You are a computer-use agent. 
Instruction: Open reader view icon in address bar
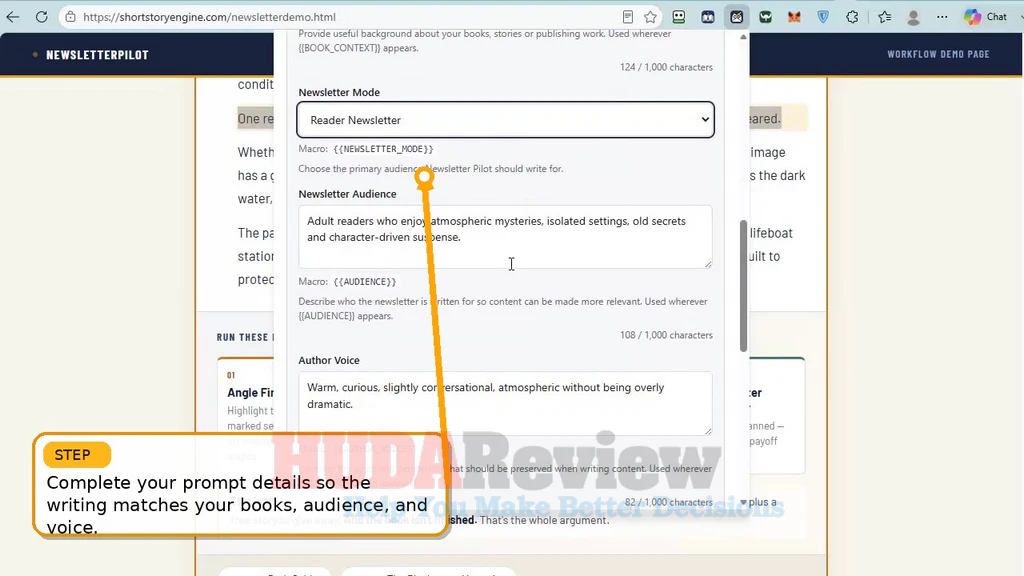pyautogui.click(x=628, y=17)
